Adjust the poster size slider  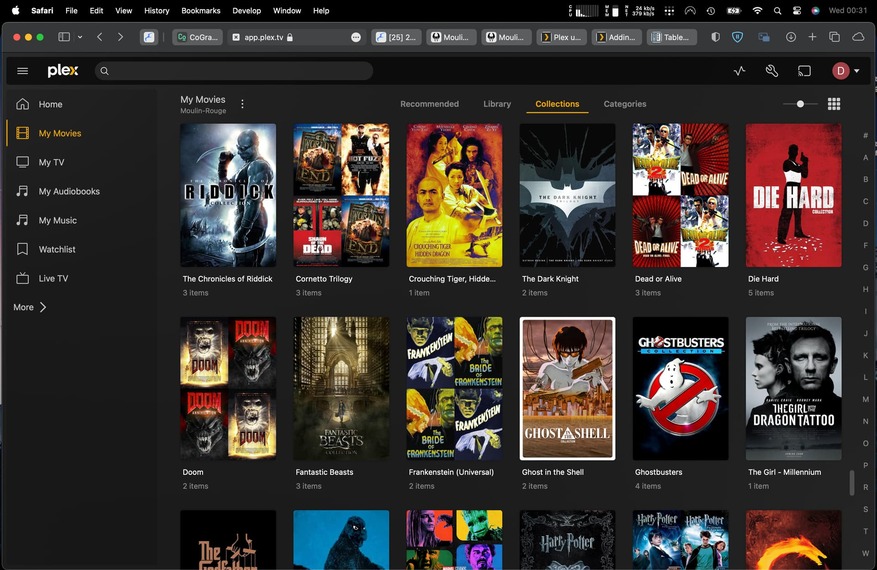(x=800, y=104)
